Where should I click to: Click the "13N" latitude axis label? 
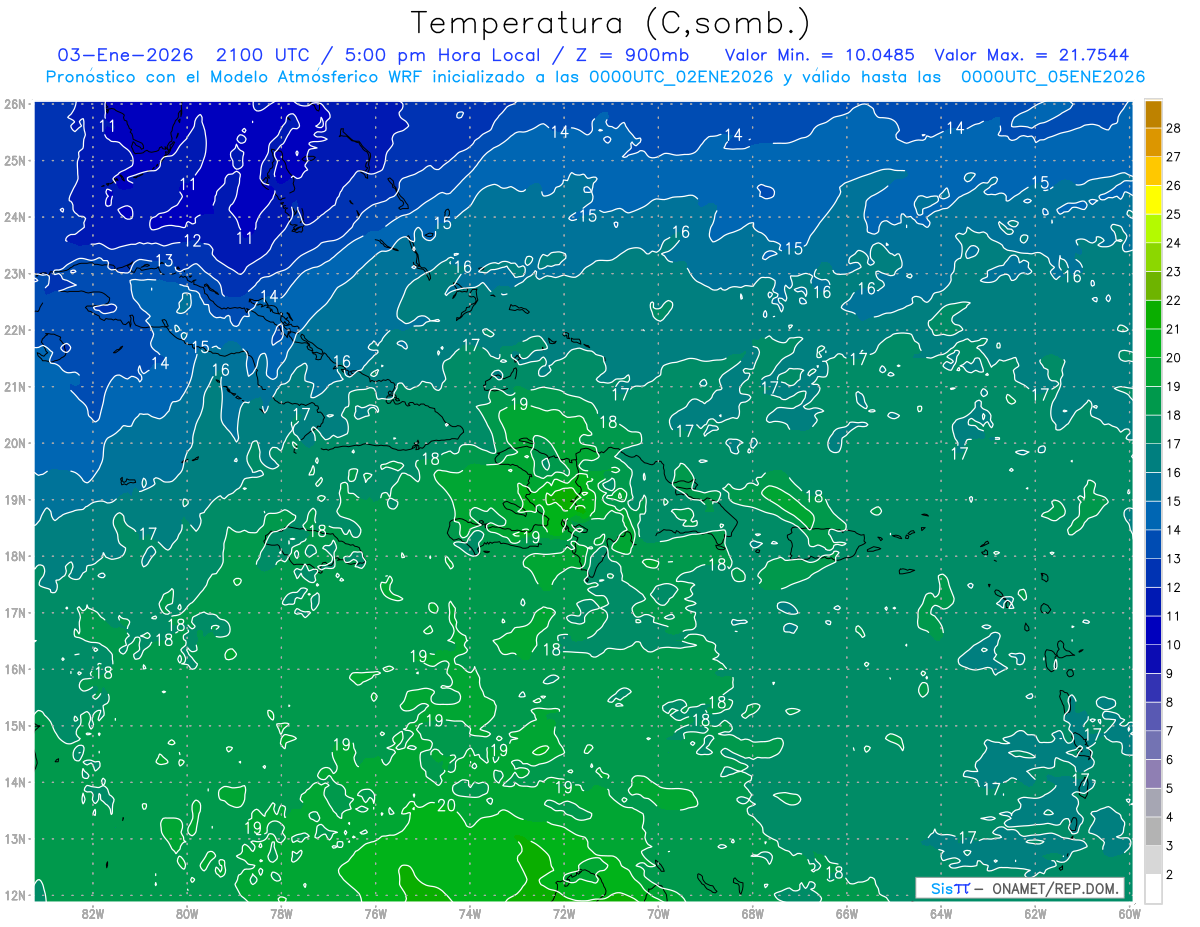click(x=15, y=839)
